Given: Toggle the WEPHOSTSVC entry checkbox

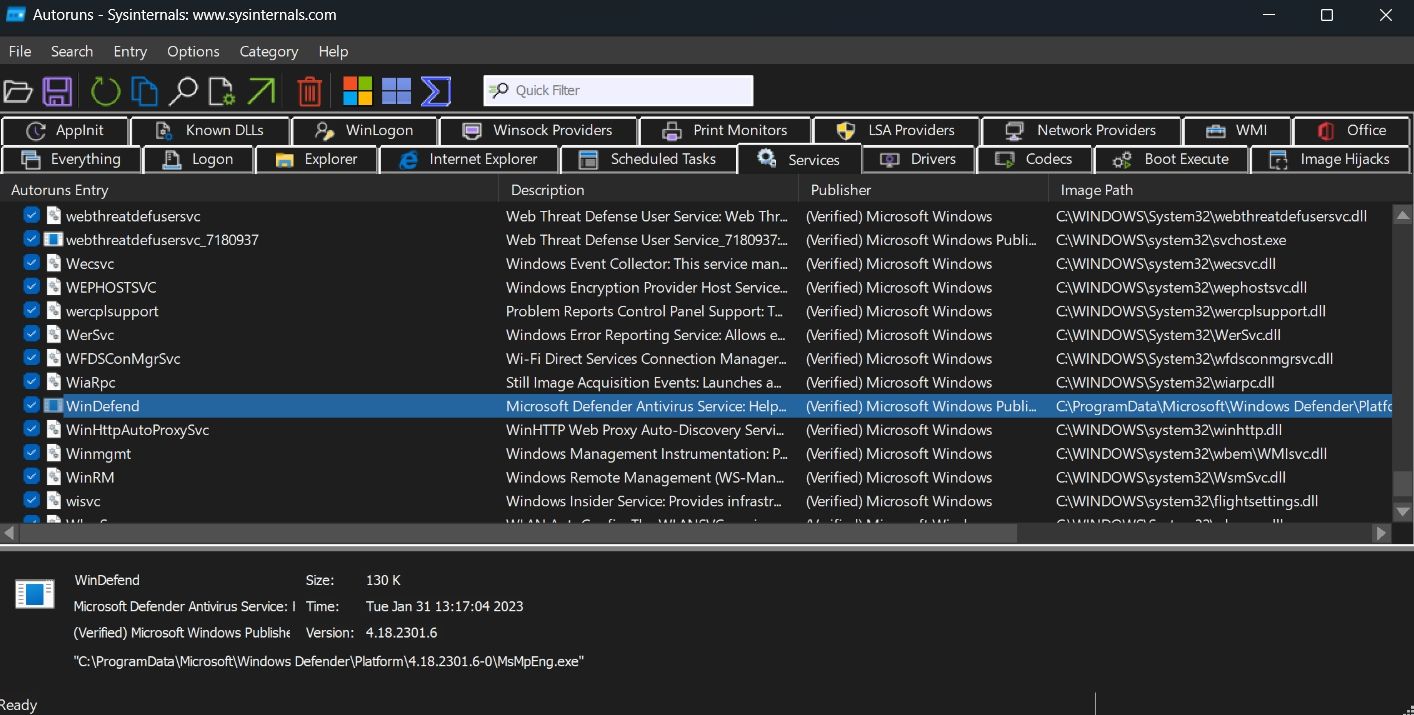Looking at the screenshot, I should 31,287.
